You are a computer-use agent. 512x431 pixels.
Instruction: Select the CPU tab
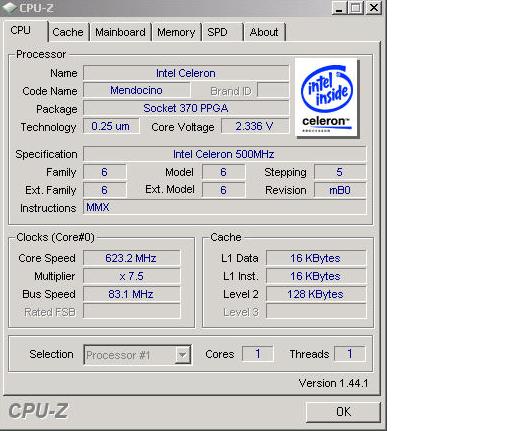[x=25, y=31]
